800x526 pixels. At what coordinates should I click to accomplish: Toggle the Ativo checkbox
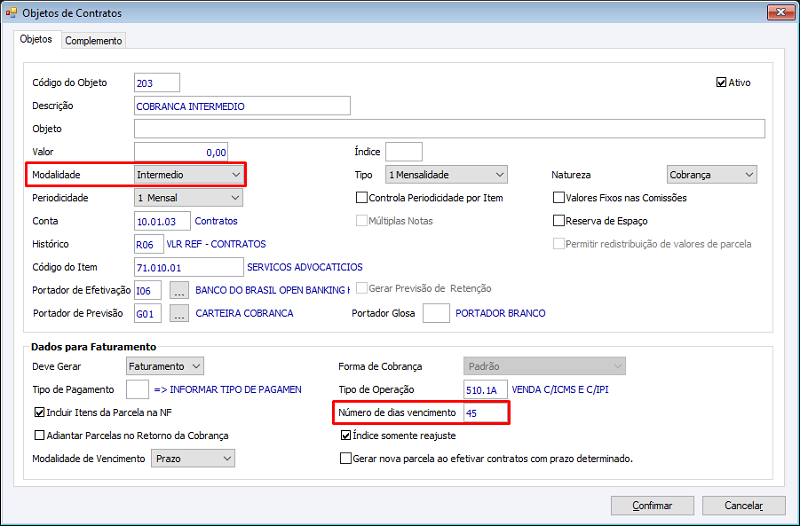pyautogui.click(x=721, y=82)
